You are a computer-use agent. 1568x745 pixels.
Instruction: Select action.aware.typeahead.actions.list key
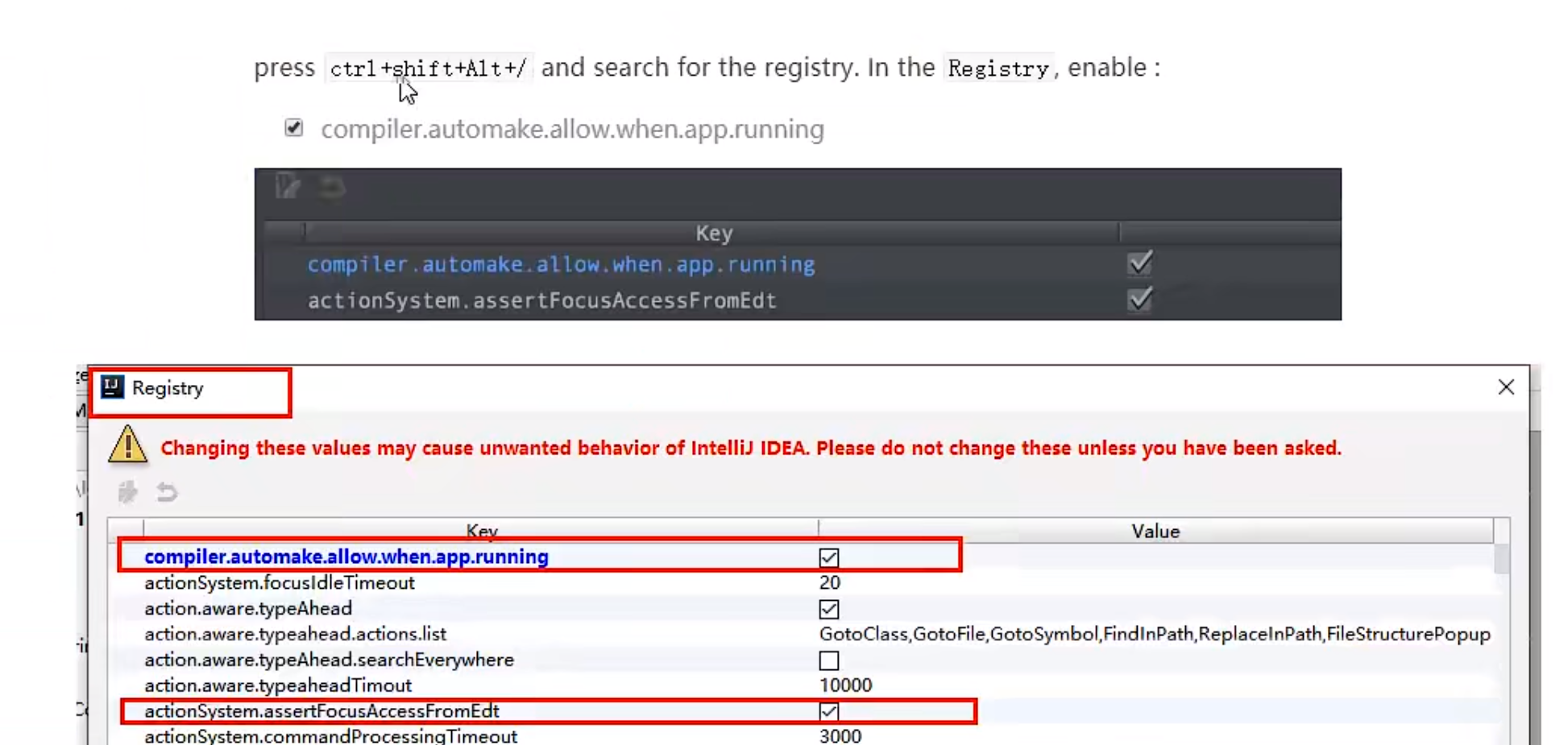click(296, 634)
